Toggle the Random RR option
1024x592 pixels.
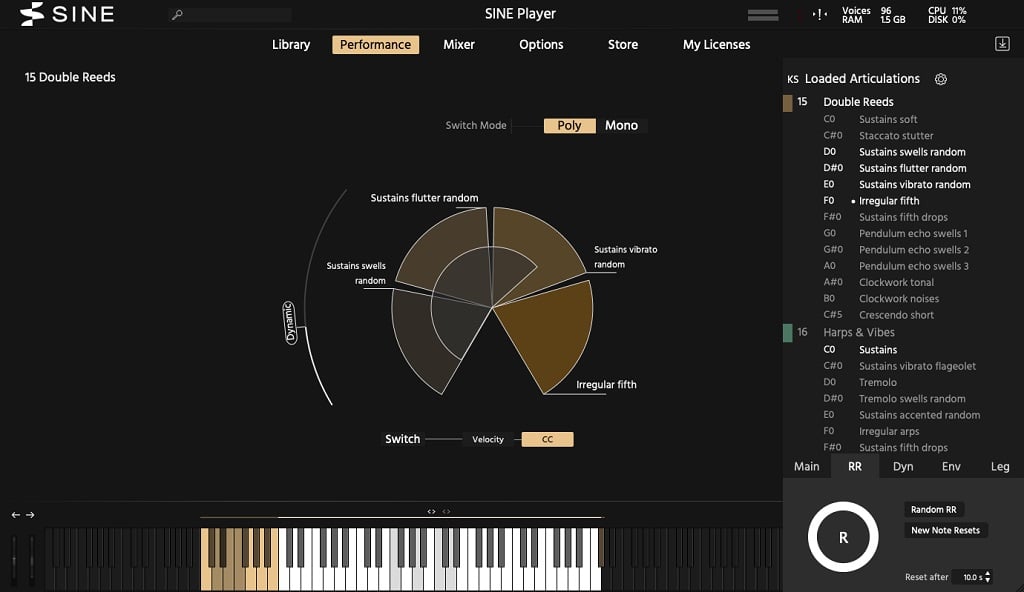click(934, 510)
